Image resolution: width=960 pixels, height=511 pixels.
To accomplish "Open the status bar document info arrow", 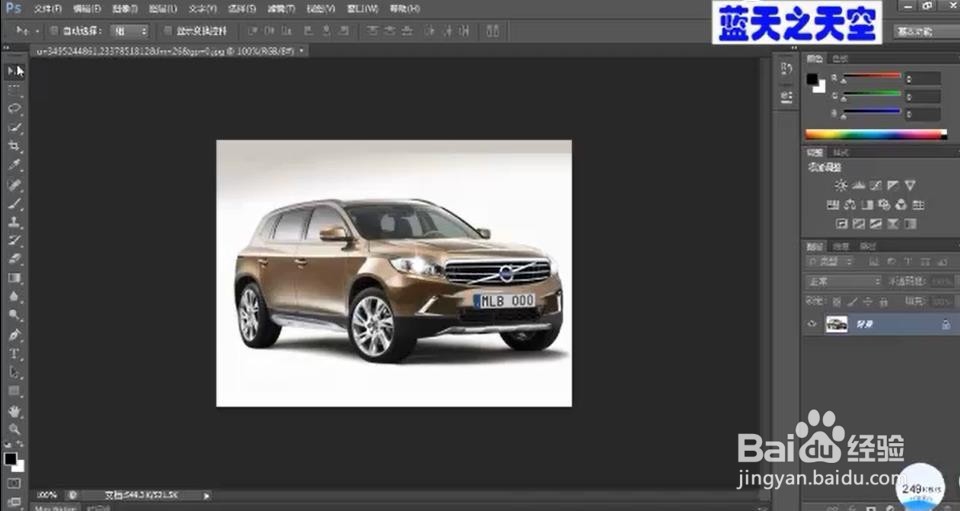I will [206, 496].
